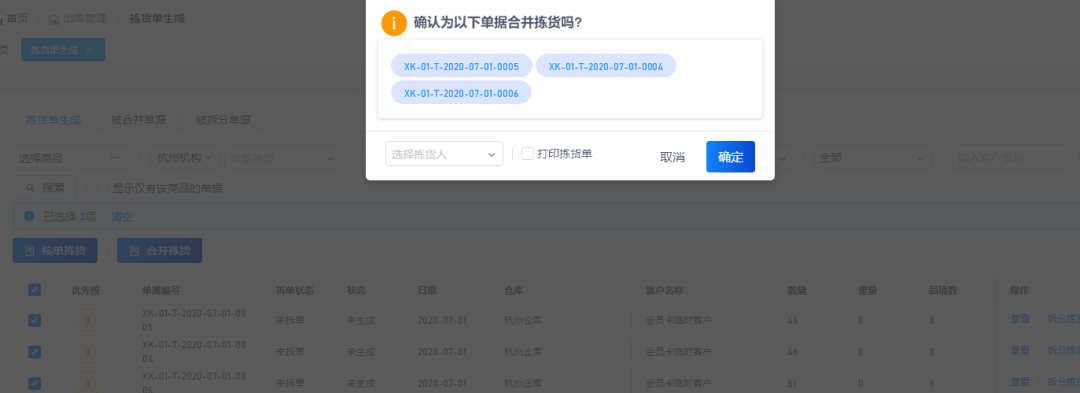The width and height of the screenshot is (1080, 393).
Task: Click 未生成 status in order 0004 row
Action: 361,352
